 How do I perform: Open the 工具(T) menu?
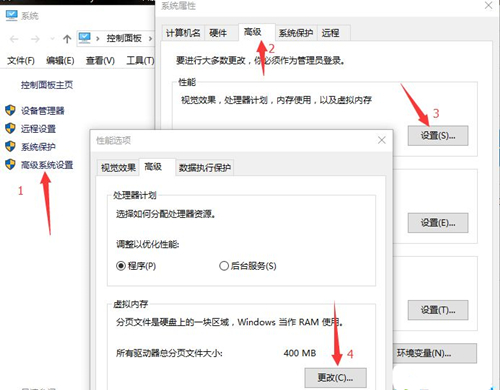pos(140,60)
